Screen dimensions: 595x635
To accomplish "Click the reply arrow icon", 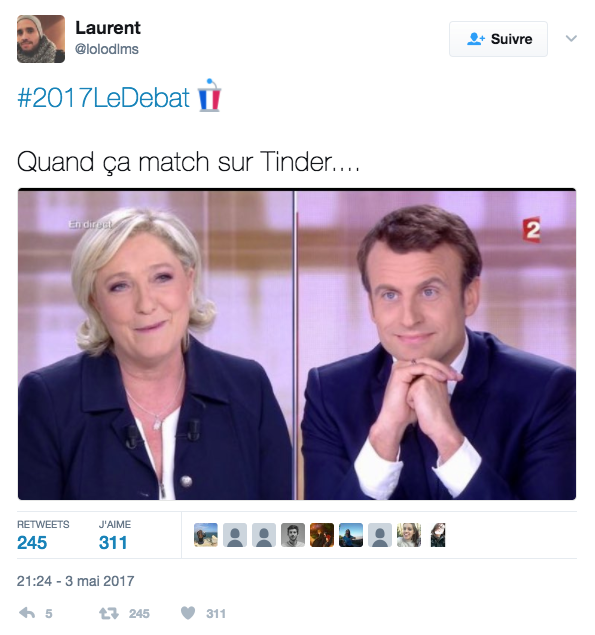I will [x=27, y=613].
